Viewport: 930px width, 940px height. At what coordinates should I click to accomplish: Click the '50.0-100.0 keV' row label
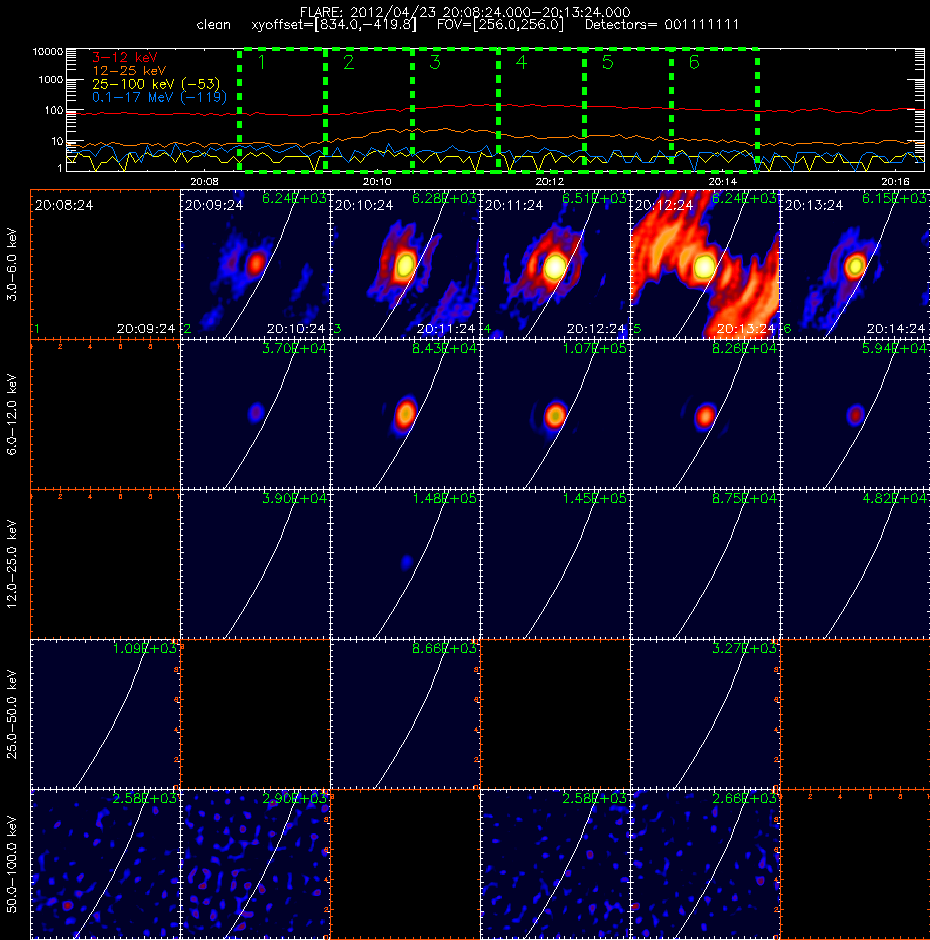coord(12,864)
